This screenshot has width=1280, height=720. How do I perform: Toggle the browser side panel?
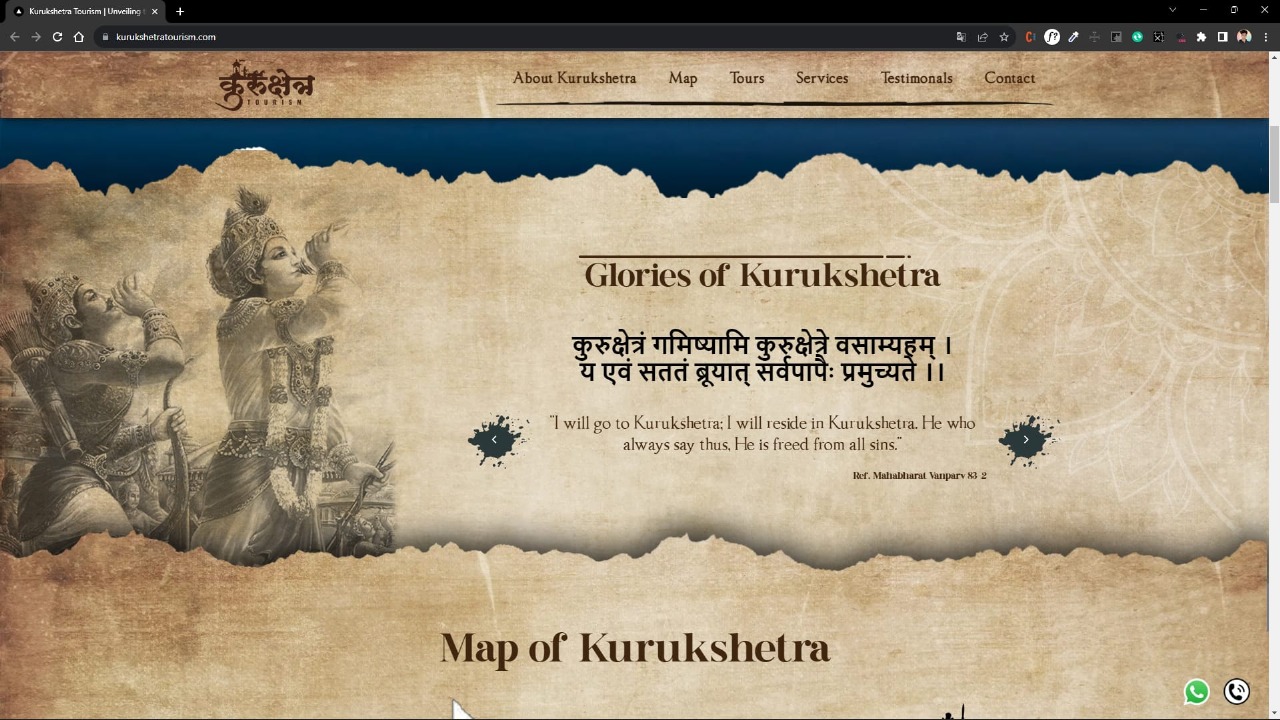[1222, 37]
